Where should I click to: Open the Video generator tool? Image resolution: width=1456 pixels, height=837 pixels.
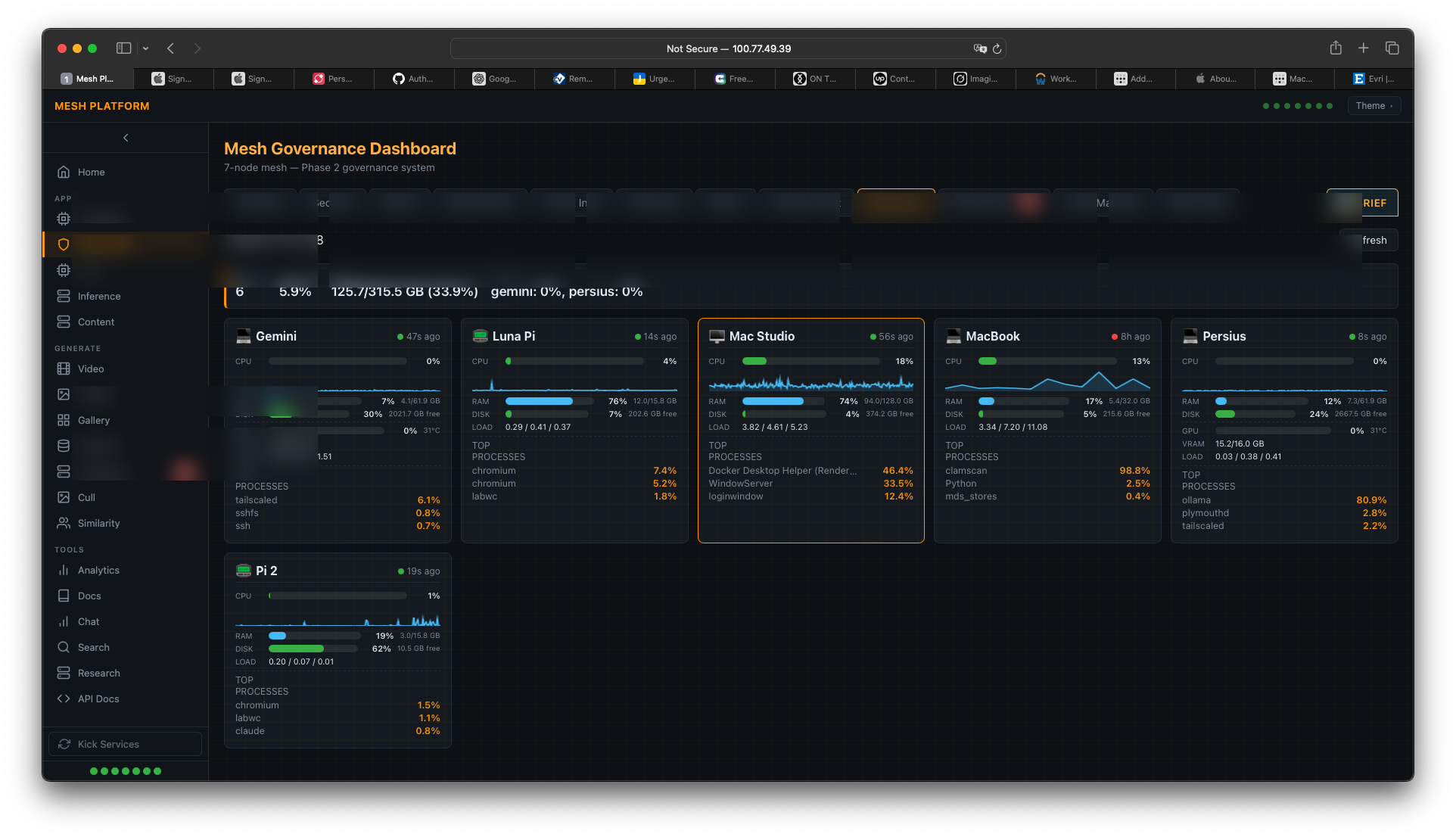[91, 369]
